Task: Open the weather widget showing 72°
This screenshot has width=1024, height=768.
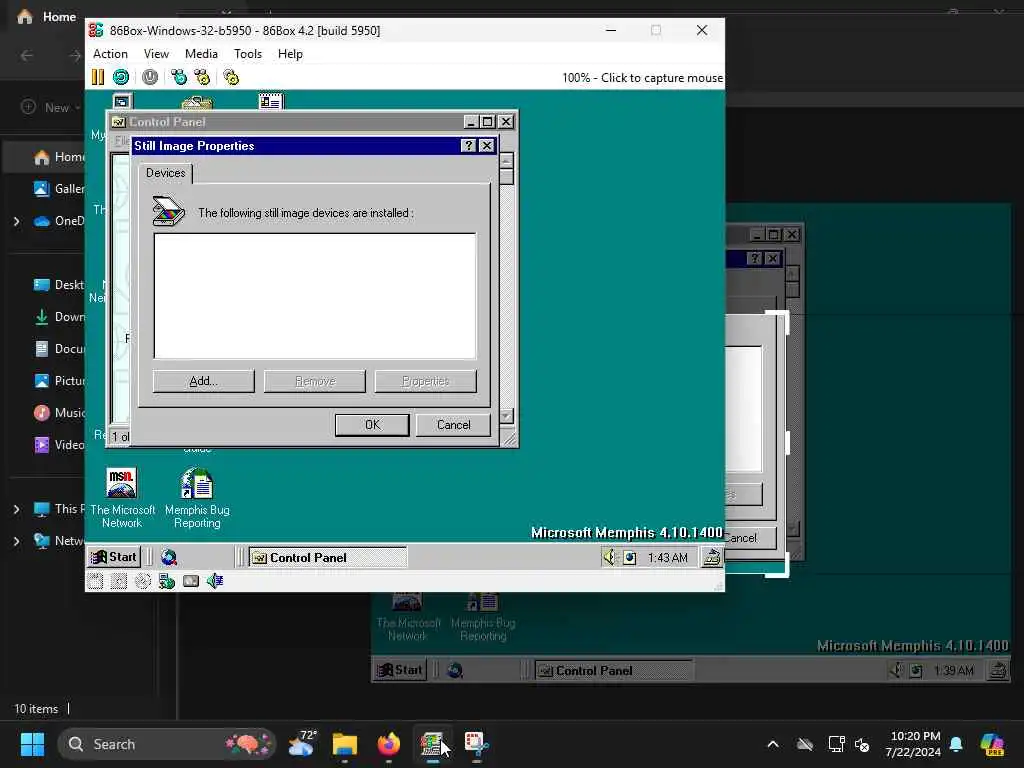Action: coord(302,744)
